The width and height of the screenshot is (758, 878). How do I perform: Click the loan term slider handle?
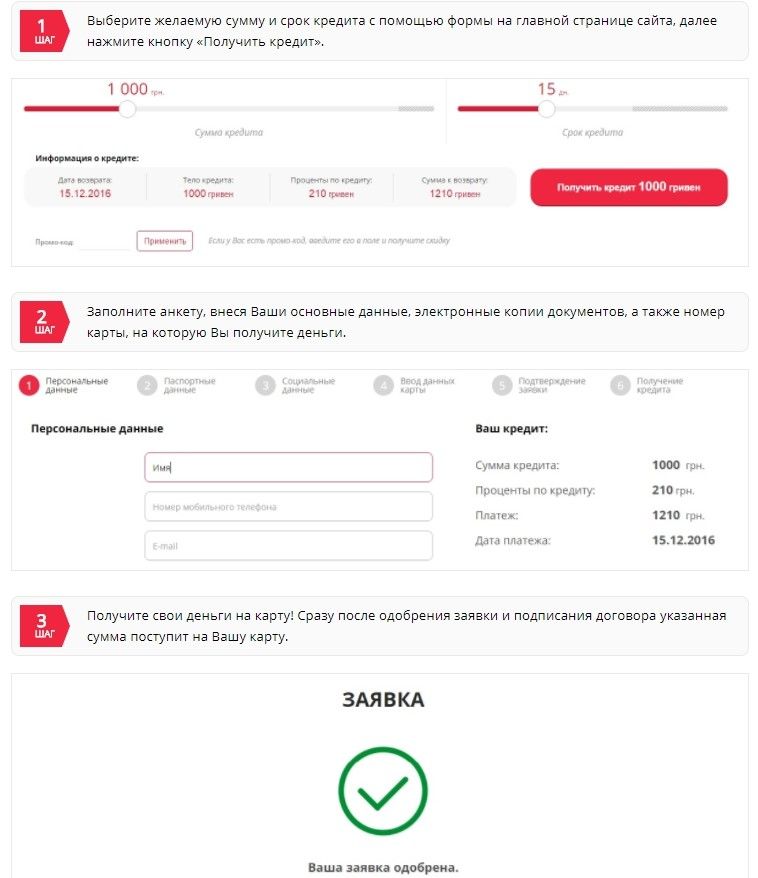point(546,109)
